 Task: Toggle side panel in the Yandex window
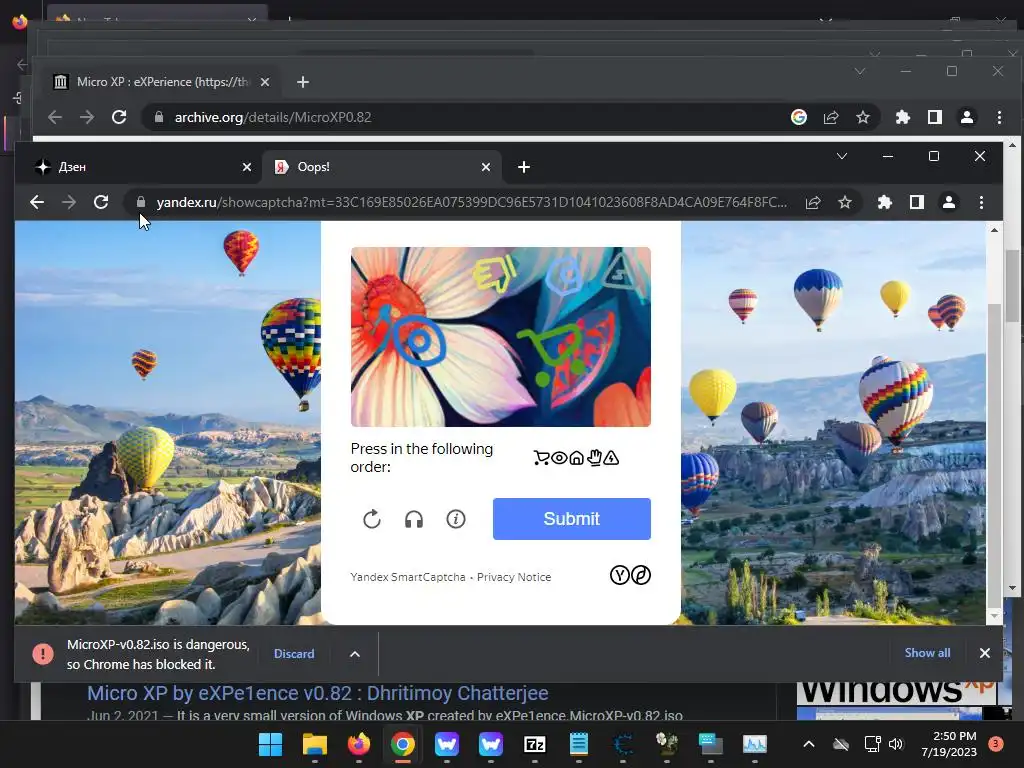pyautogui.click(x=917, y=202)
